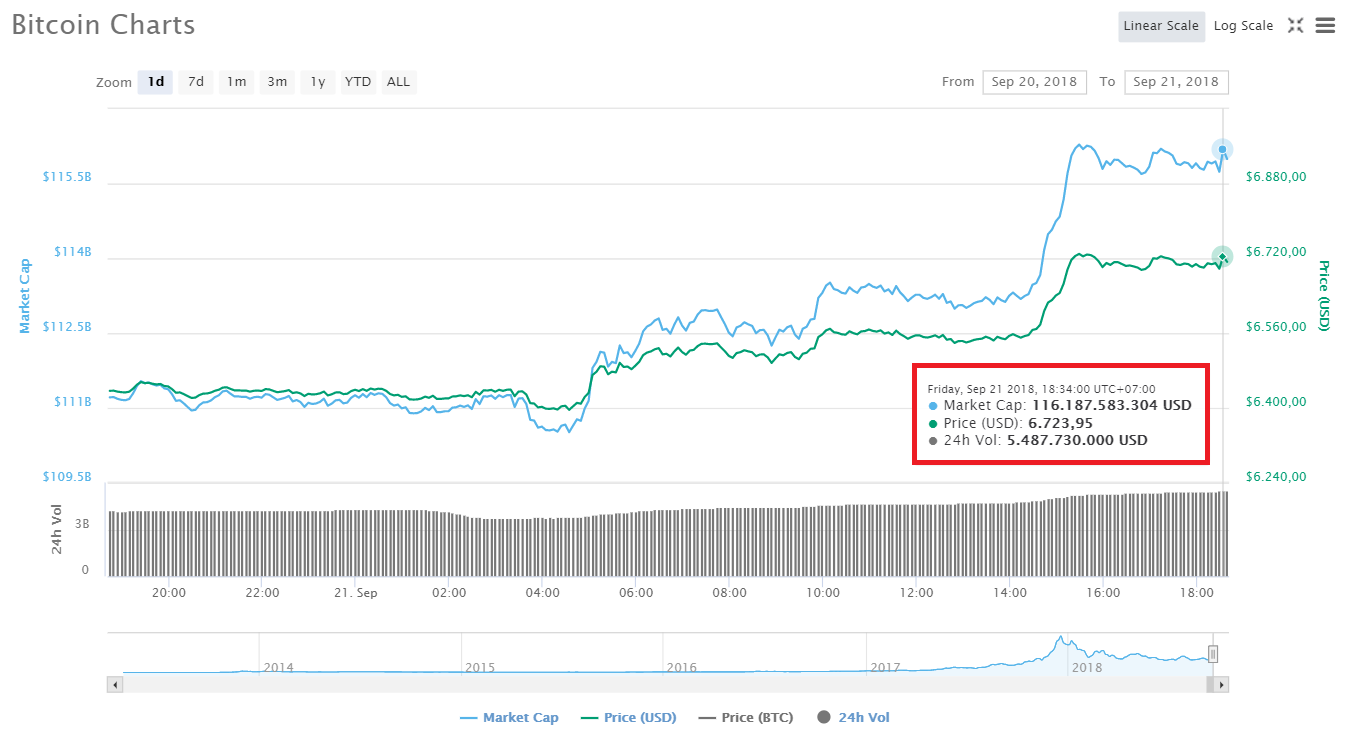Select the 3m zoom range
1346x736 pixels.
coord(277,82)
